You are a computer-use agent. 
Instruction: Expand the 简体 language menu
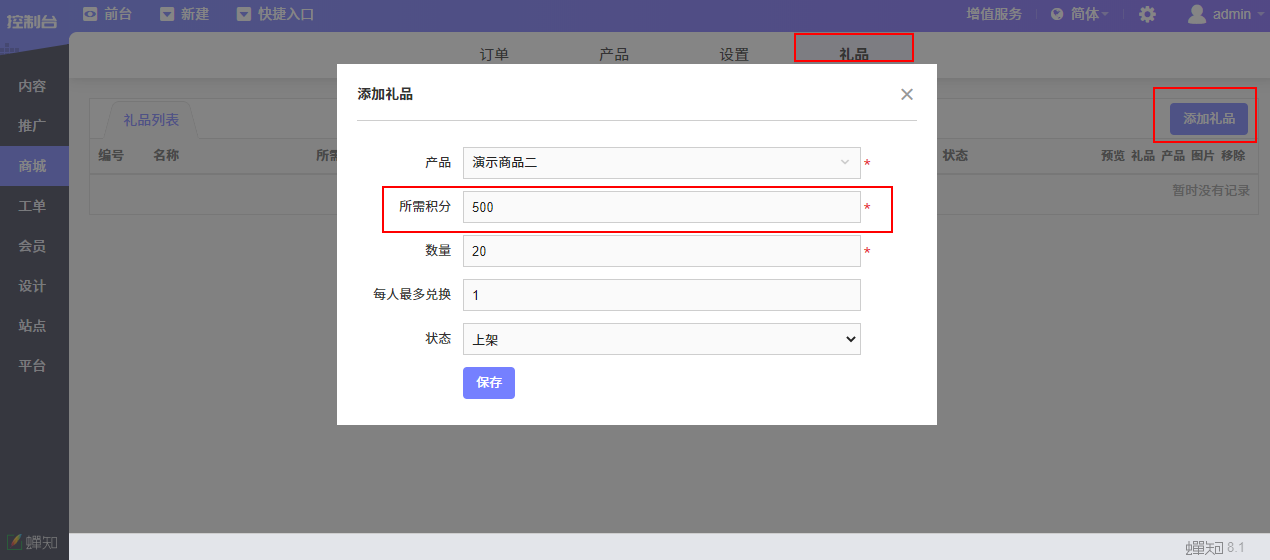pyautogui.click(x=1089, y=14)
